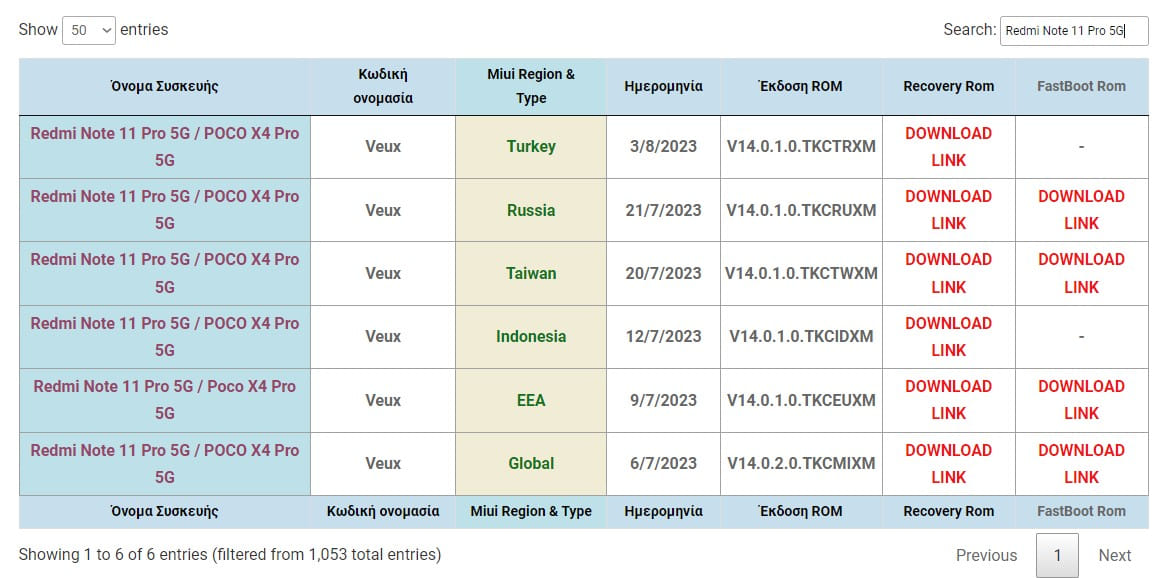Open FastBoot download link for EEA ROM

[1081, 400]
